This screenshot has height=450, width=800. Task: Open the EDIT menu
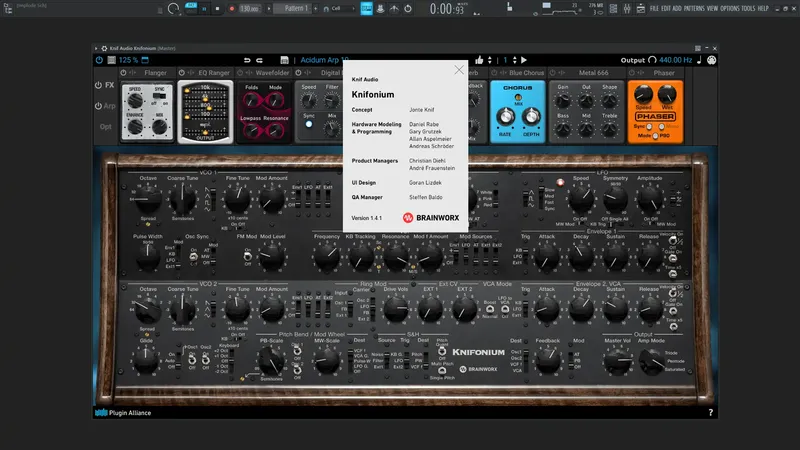(x=666, y=9)
